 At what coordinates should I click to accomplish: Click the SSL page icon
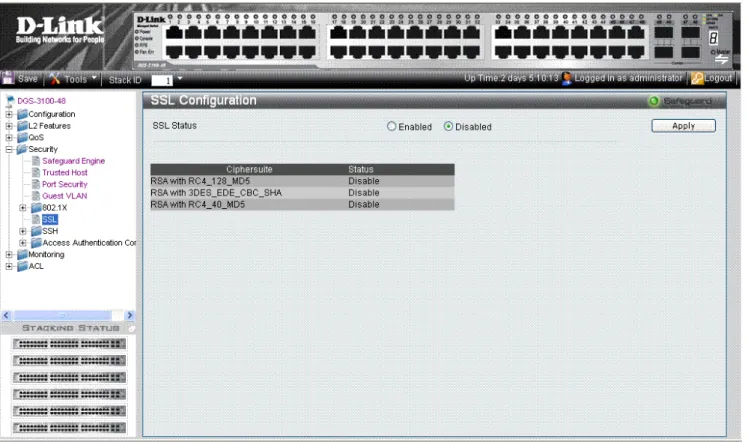pos(36,219)
